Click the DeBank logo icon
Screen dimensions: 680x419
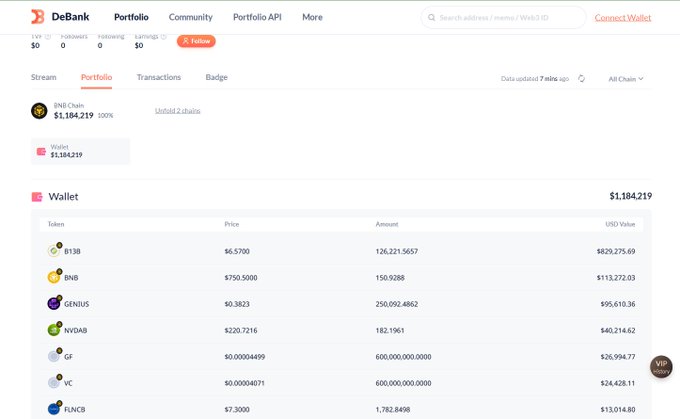38,17
